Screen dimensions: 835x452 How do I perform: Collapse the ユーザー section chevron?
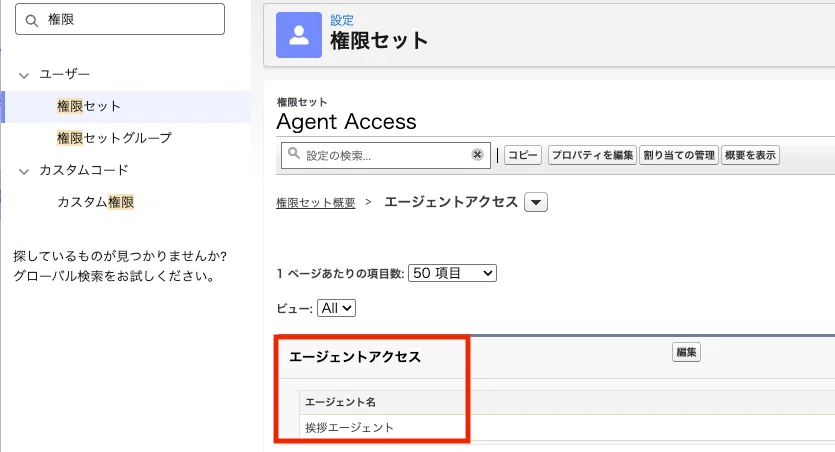click(x=24, y=75)
